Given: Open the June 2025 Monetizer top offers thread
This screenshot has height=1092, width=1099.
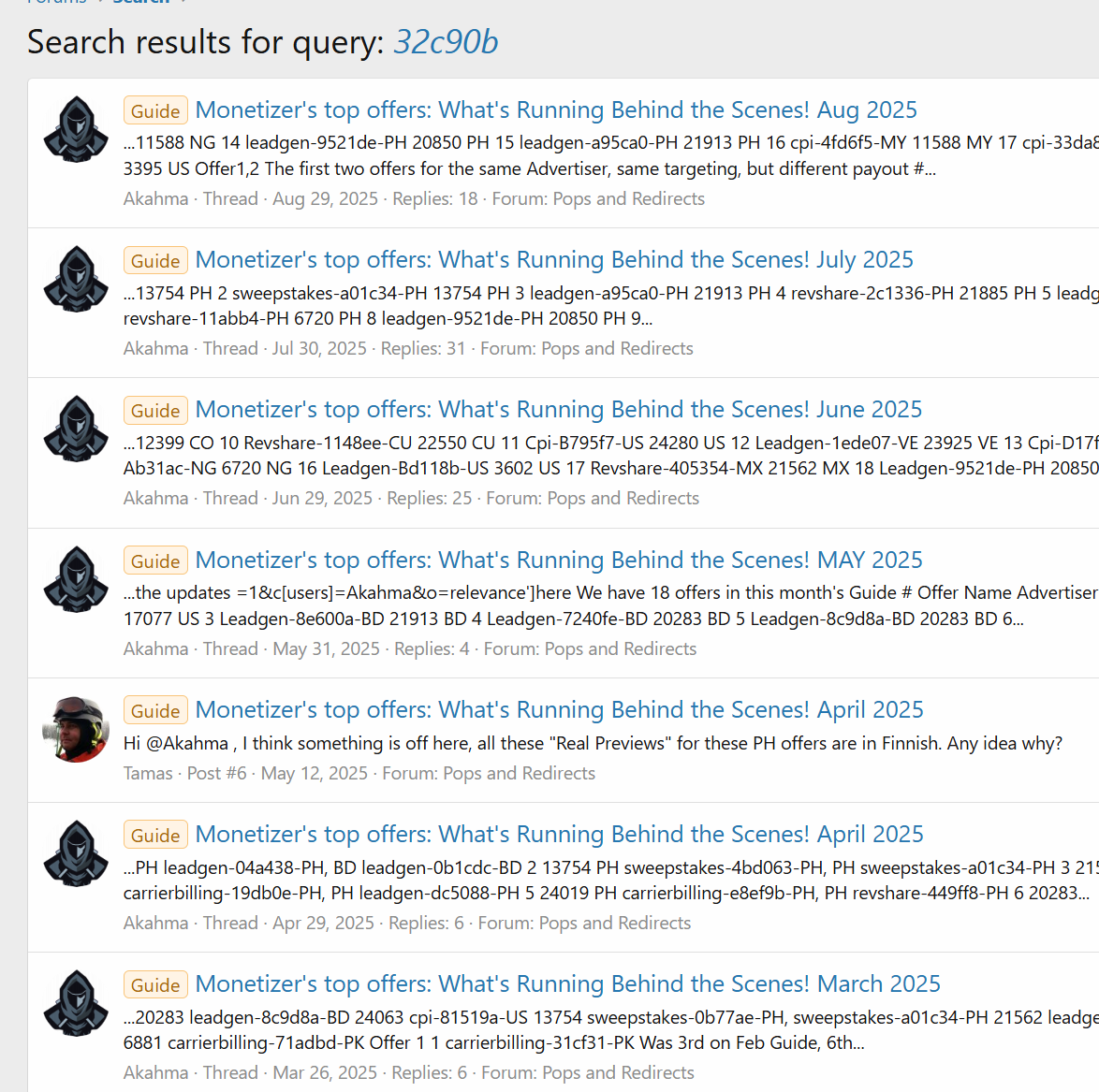Looking at the screenshot, I should (x=559, y=410).
